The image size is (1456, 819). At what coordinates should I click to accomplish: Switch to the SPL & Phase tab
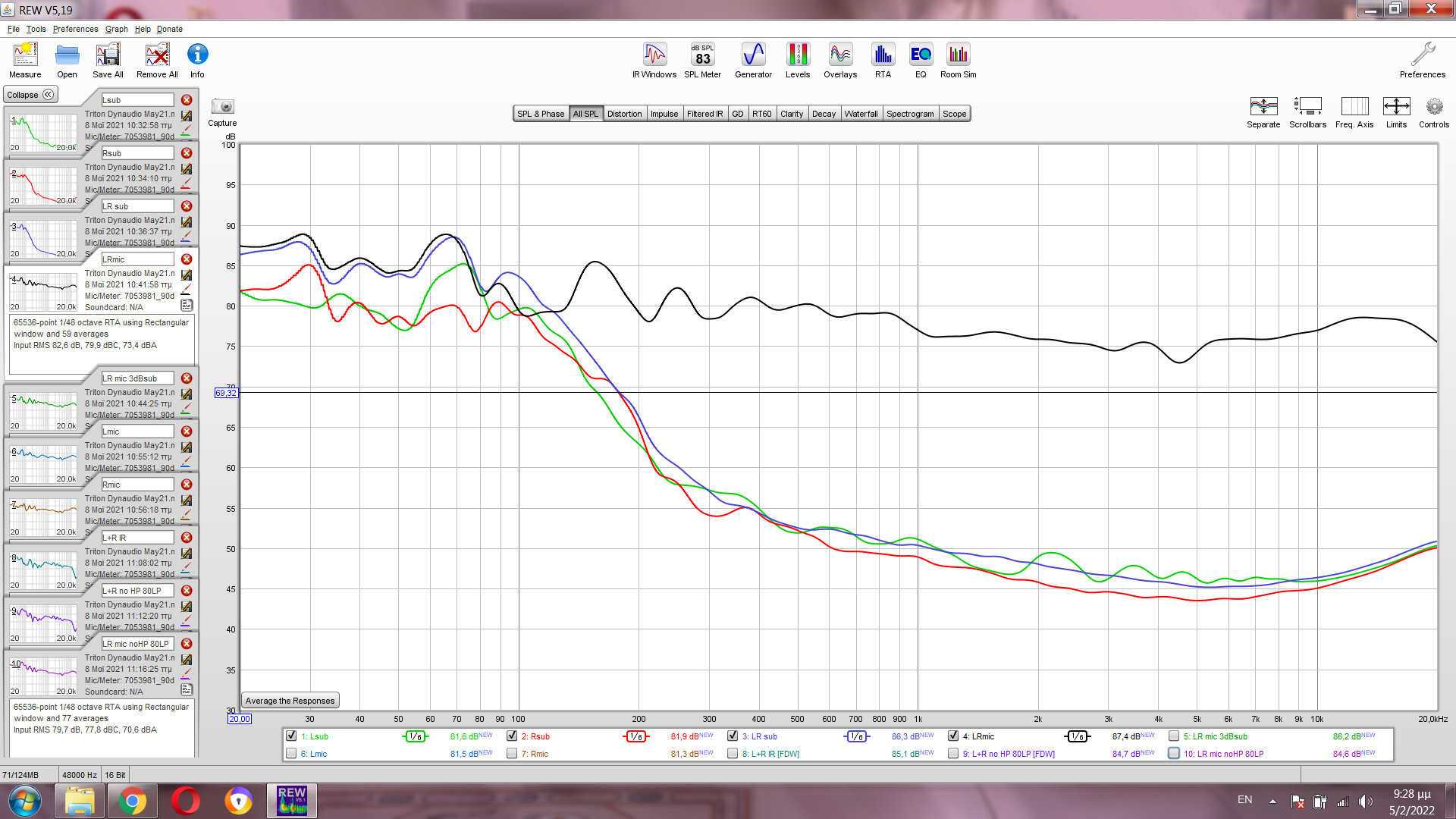pos(541,114)
